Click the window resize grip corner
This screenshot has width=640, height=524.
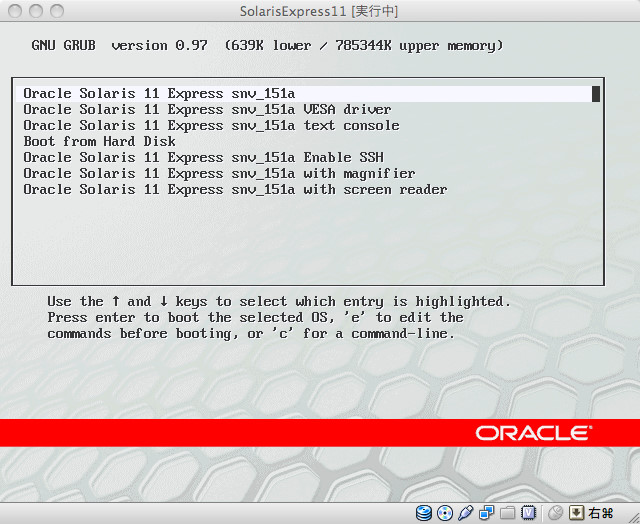[632, 516]
